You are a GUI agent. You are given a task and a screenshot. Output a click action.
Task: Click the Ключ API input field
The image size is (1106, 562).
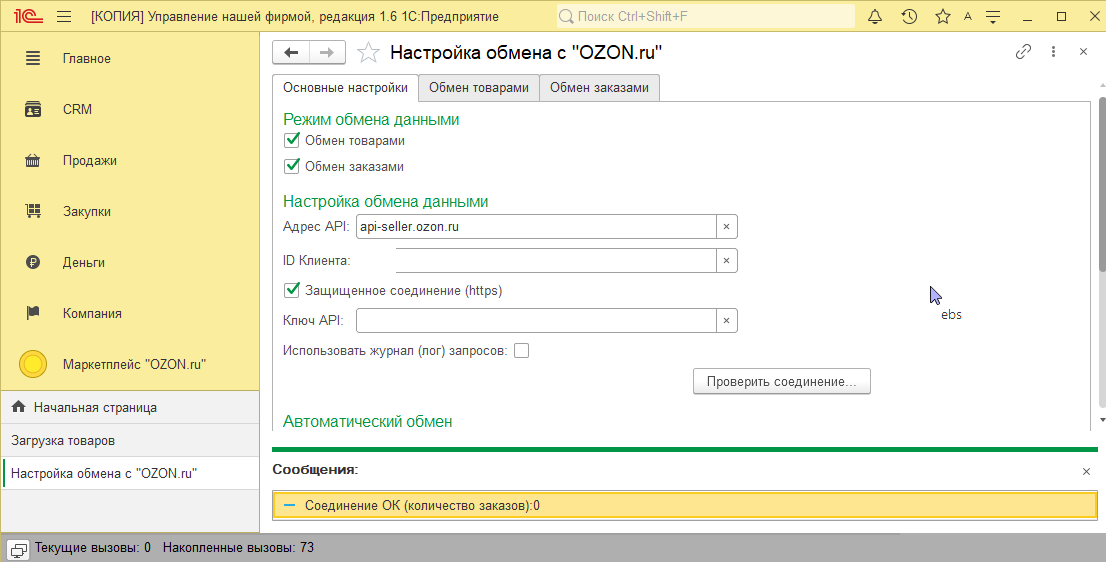[x=536, y=320]
